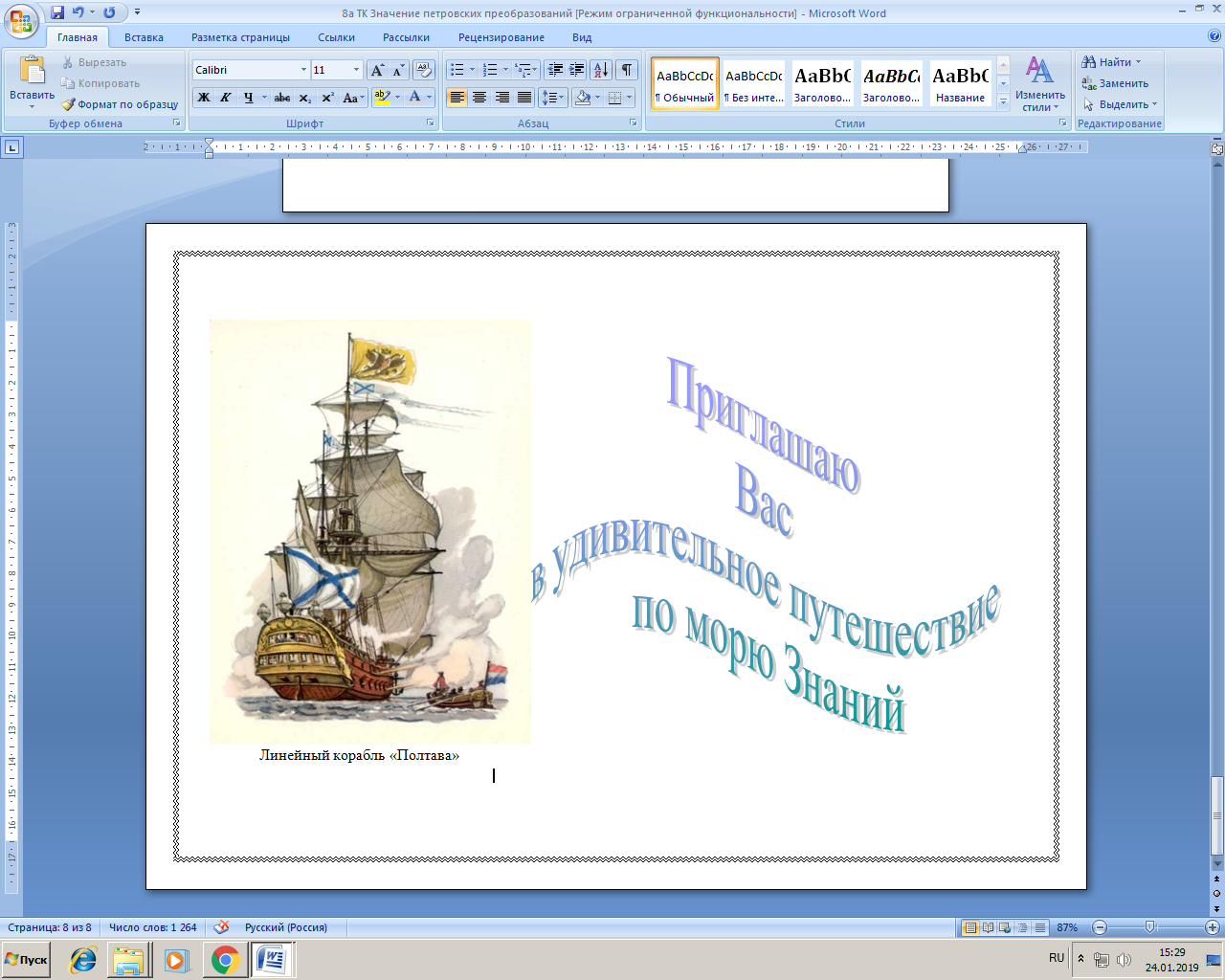Click Выделить in editing group
The image size is (1225, 980).
(1120, 104)
